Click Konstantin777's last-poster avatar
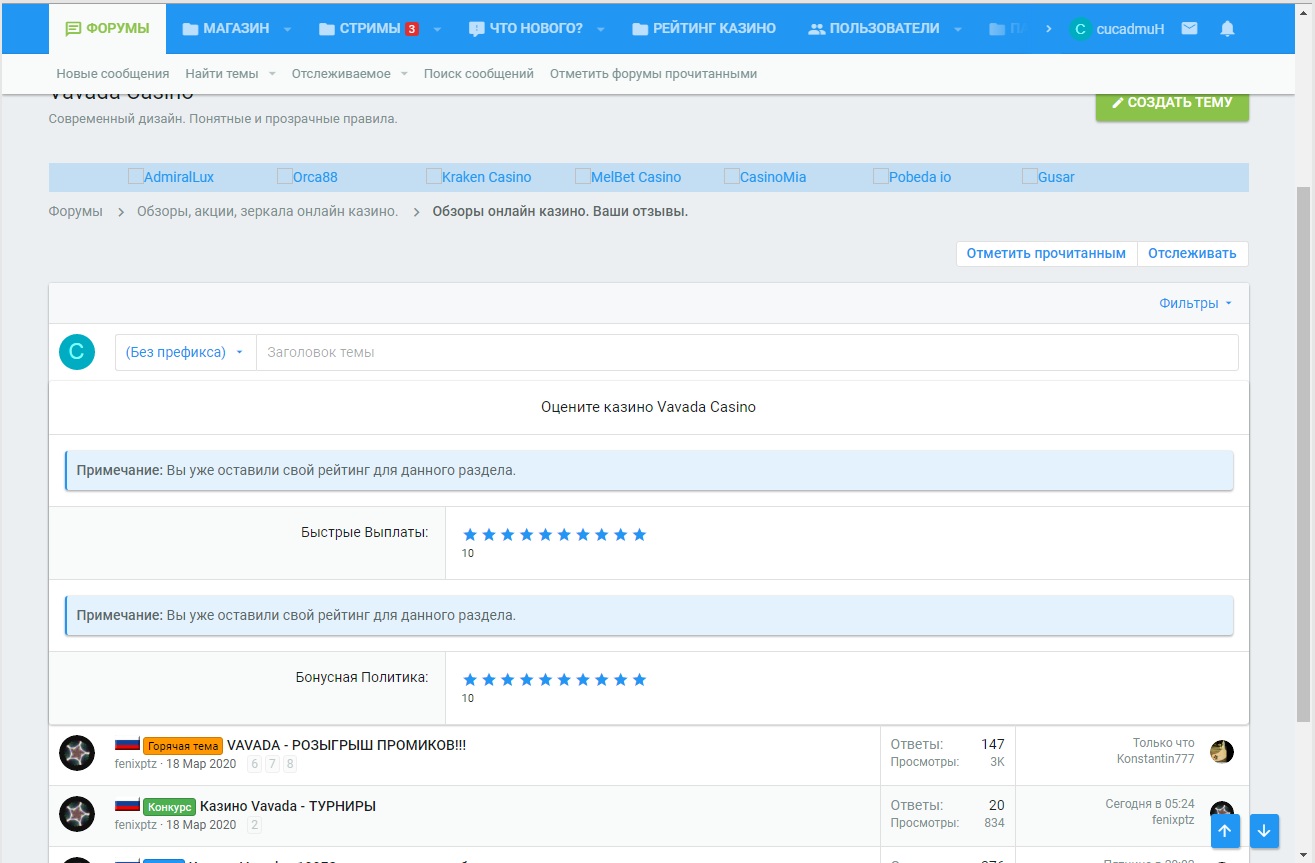 tap(1221, 752)
